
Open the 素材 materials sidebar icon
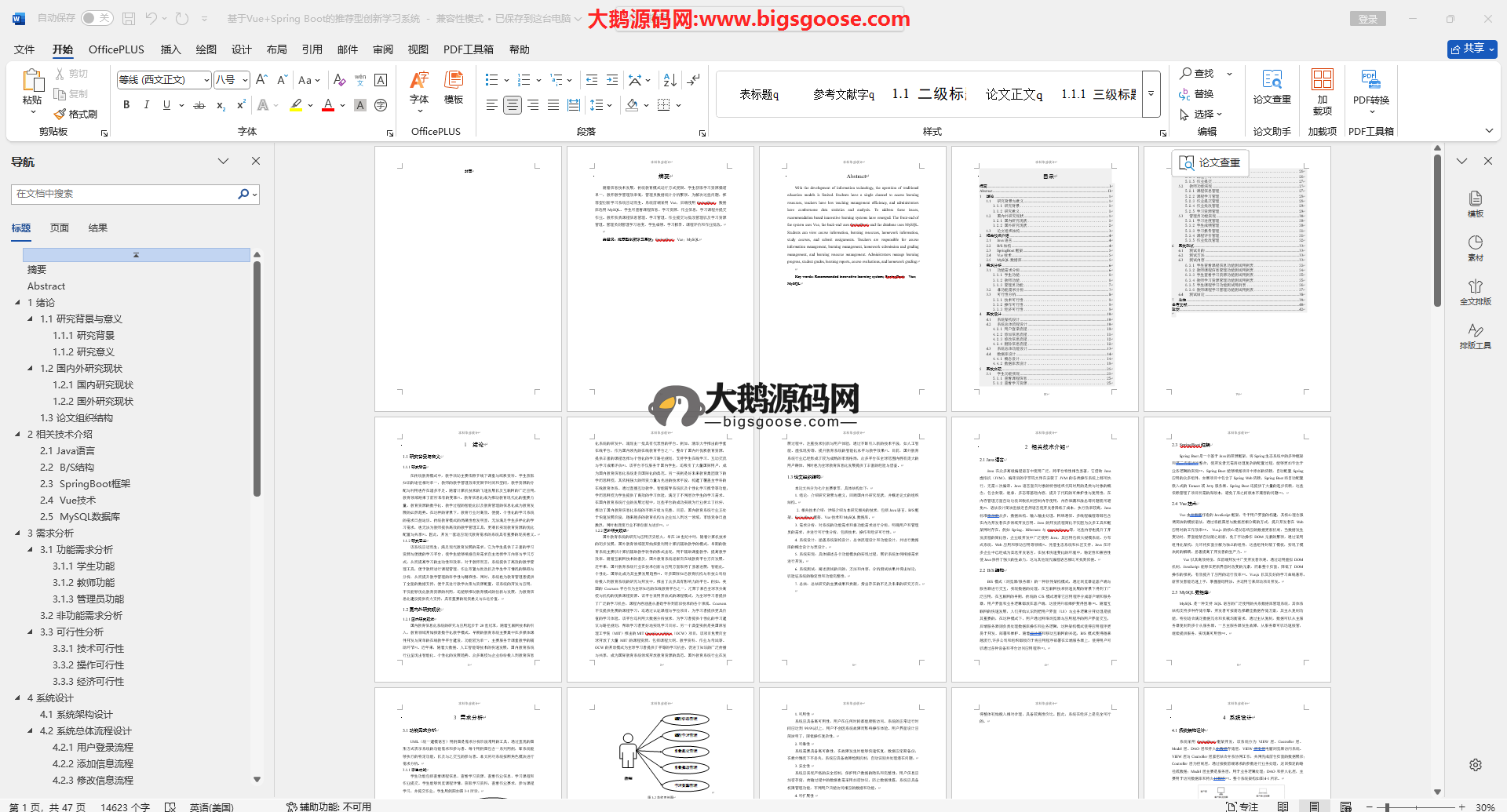click(x=1475, y=248)
